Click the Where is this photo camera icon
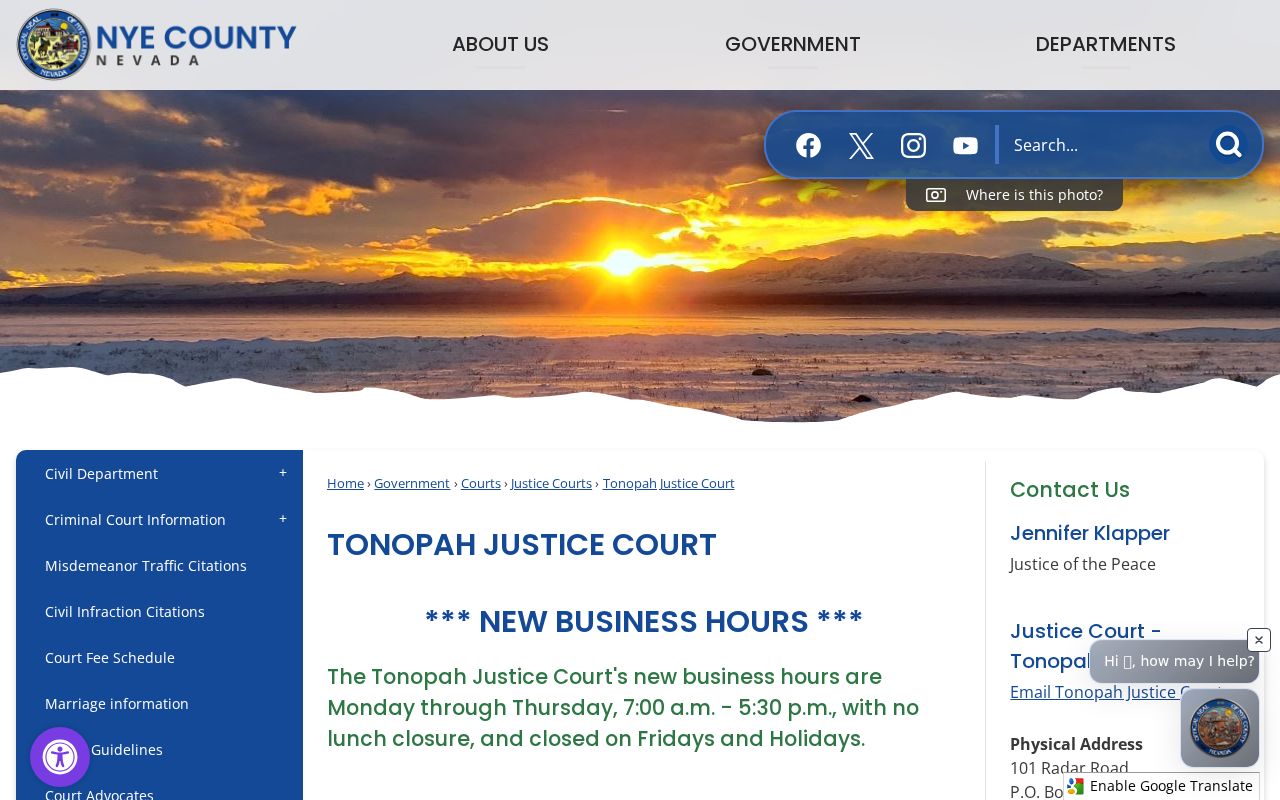The image size is (1280, 800). (x=936, y=195)
